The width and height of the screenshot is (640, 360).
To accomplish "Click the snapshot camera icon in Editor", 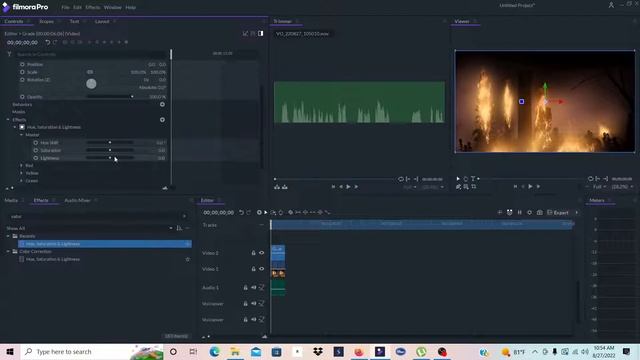I will [540, 212].
